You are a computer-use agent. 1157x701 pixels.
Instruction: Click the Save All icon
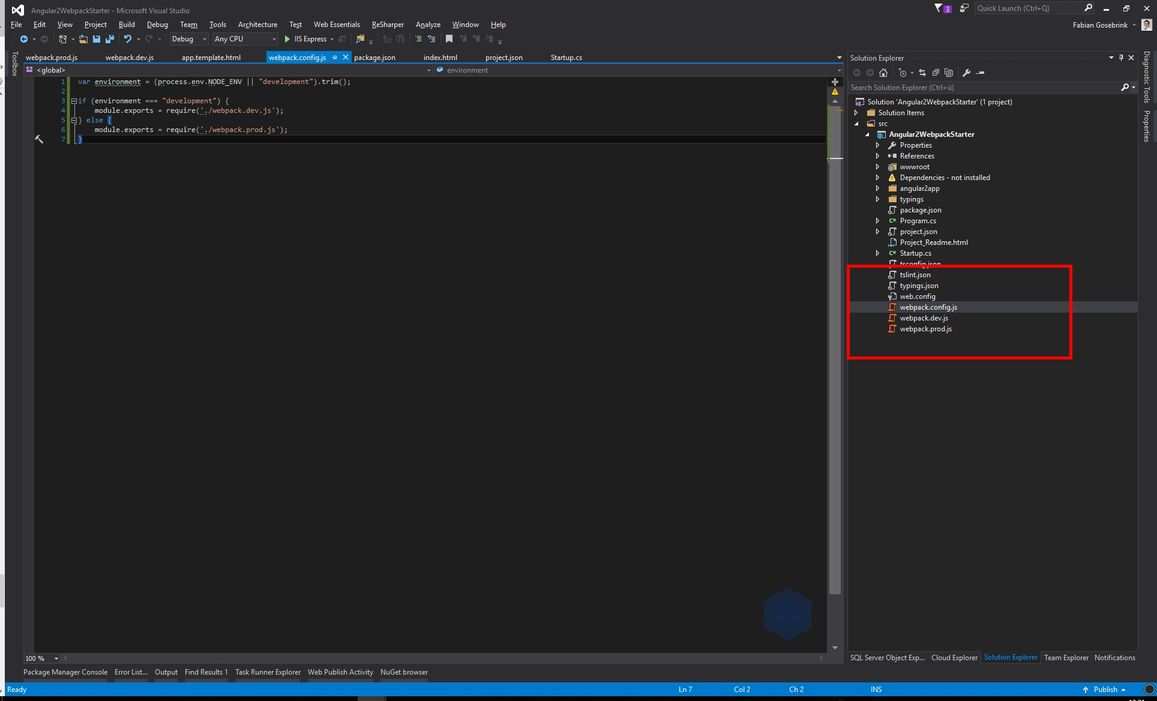(x=109, y=39)
